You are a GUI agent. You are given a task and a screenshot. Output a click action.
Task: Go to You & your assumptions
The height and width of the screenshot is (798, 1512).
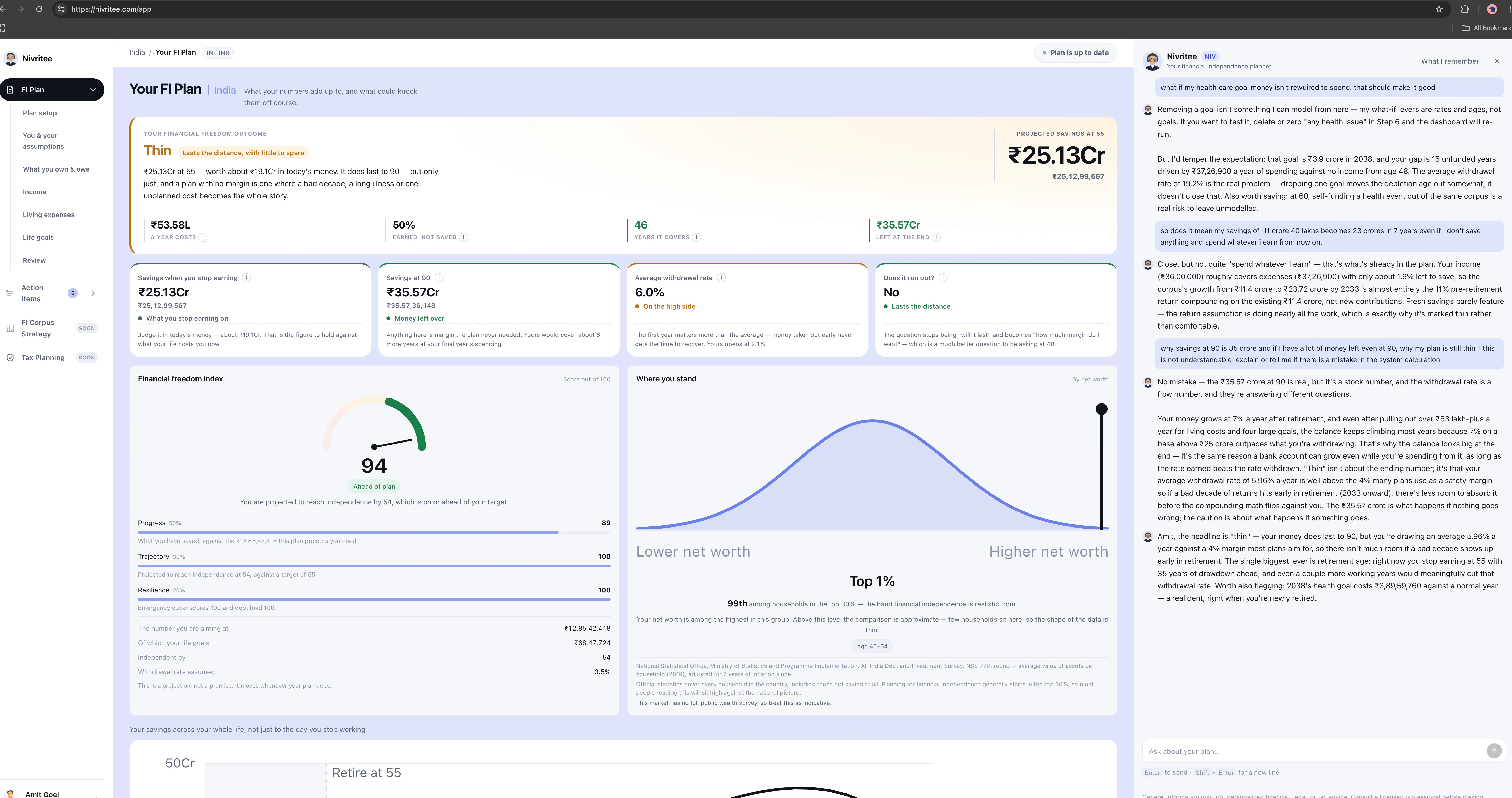[44, 141]
